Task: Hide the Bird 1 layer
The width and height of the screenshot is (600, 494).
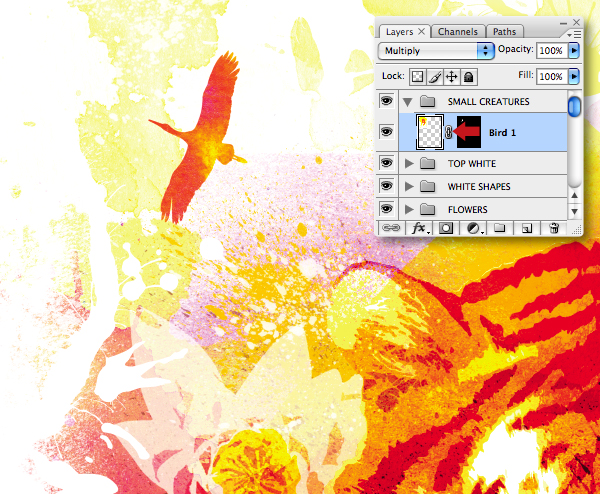Action: click(386, 132)
